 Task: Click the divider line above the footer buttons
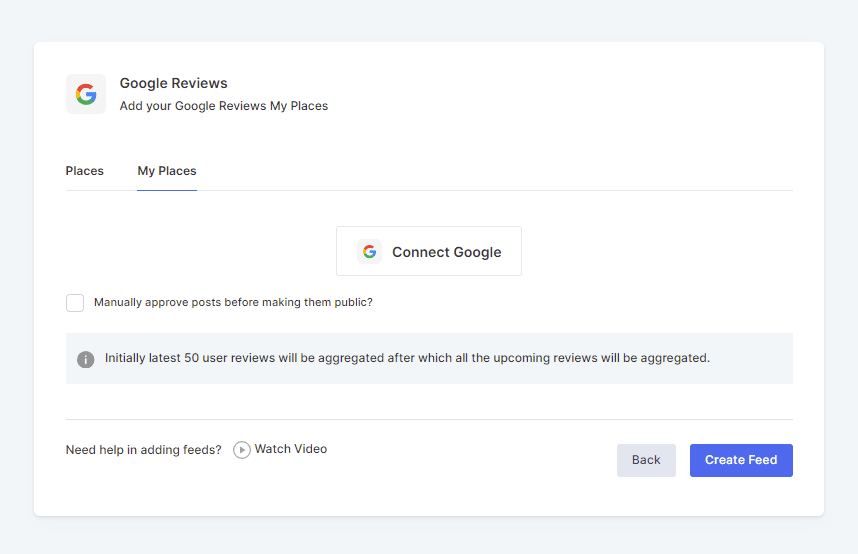[x=429, y=419]
